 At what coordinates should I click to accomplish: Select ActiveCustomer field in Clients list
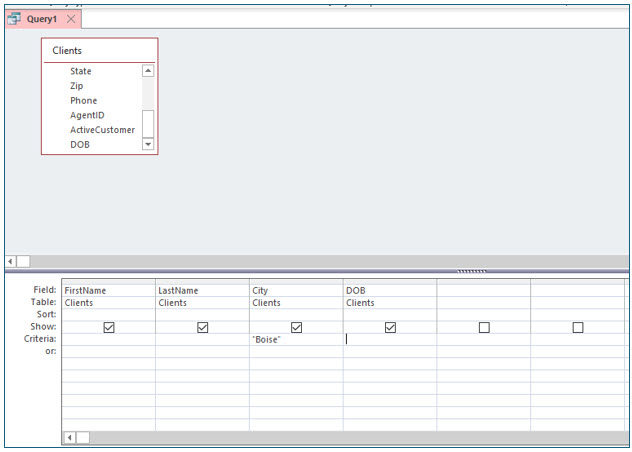pos(102,130)
